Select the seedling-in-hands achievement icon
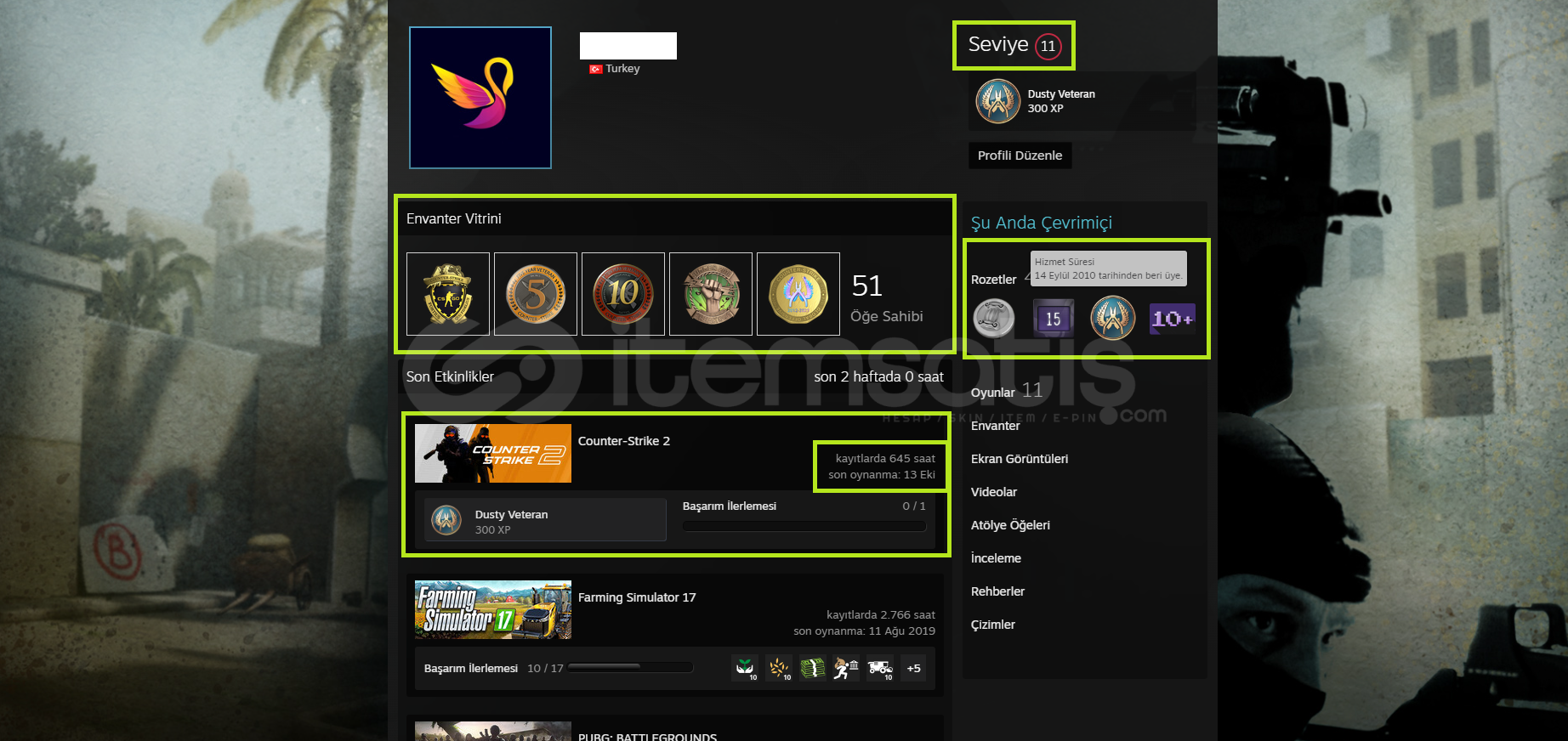1568x741 pixels. click(x=745, y=668)
